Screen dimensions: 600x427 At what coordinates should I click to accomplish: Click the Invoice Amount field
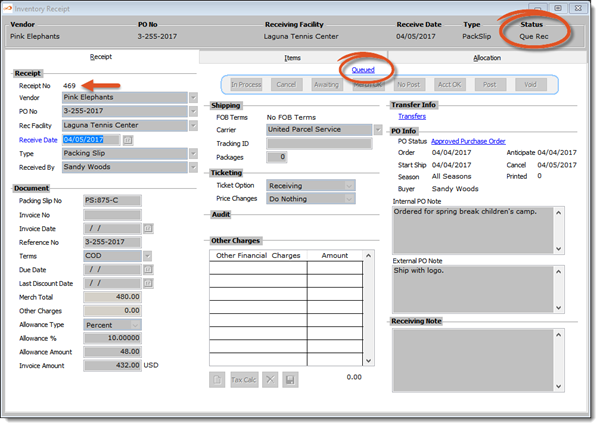click(x=112, y=366)
